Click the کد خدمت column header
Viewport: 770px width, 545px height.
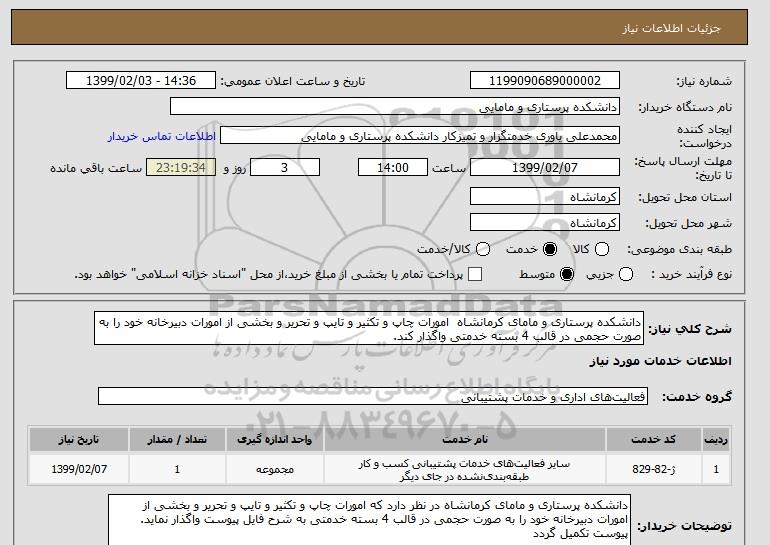(654, 439)
